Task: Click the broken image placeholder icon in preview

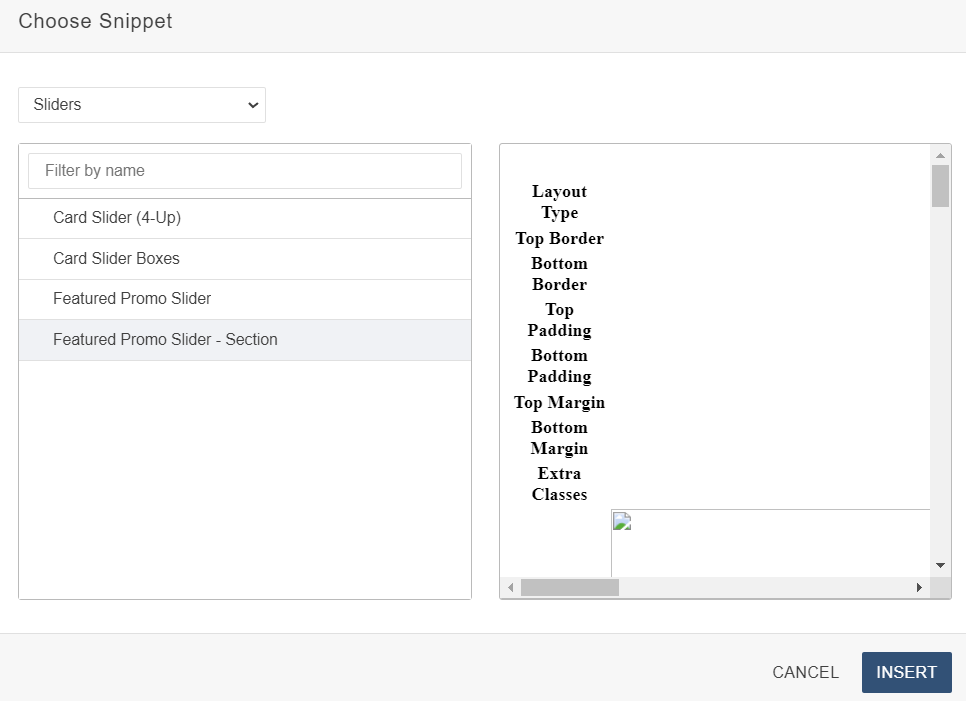Action: 621,521
